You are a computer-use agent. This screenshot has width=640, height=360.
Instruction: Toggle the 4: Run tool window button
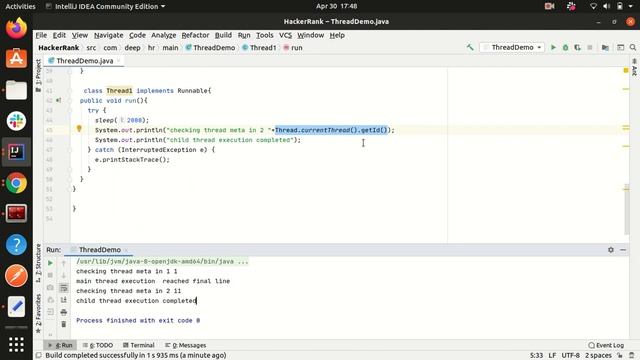[60, 345]
